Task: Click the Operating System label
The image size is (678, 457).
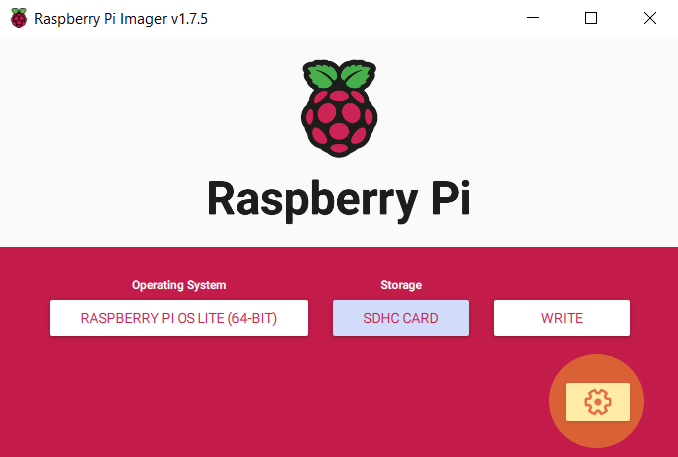Action: 179,285
